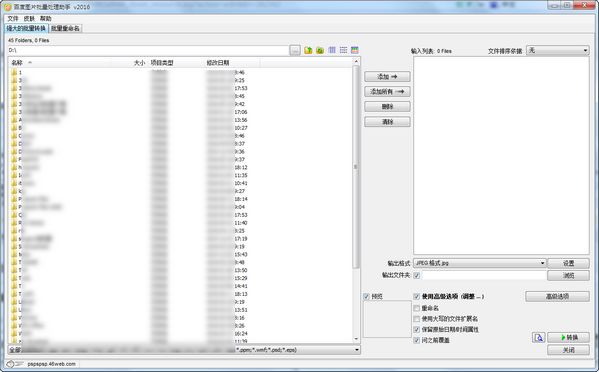This screenshot has width=599, height=372.
Task: Switch file list to thumbnails view icon
Action: pos(355,50)
